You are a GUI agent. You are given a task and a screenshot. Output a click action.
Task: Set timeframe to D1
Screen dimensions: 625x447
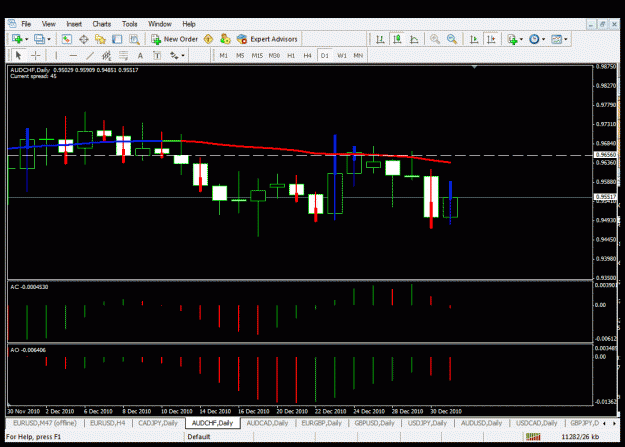tap(324, 55)
